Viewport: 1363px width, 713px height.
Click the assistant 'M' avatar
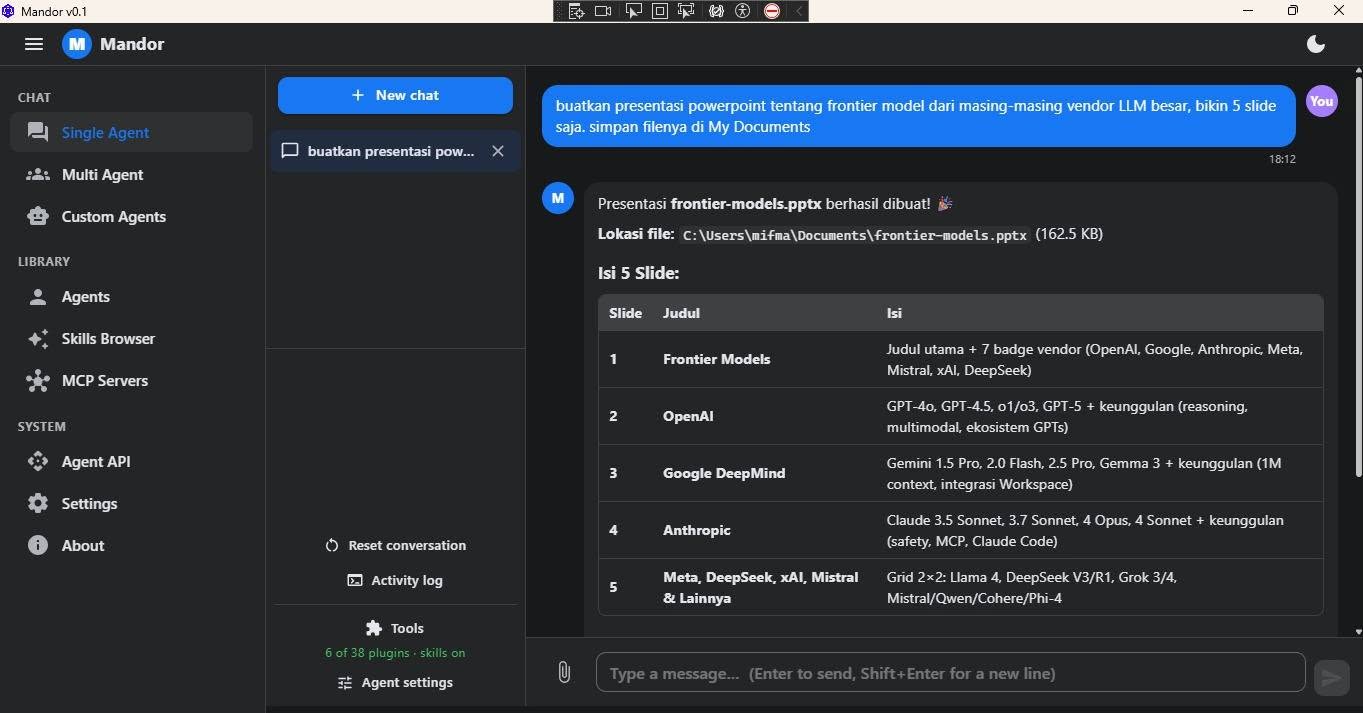(x=558, y=198)
